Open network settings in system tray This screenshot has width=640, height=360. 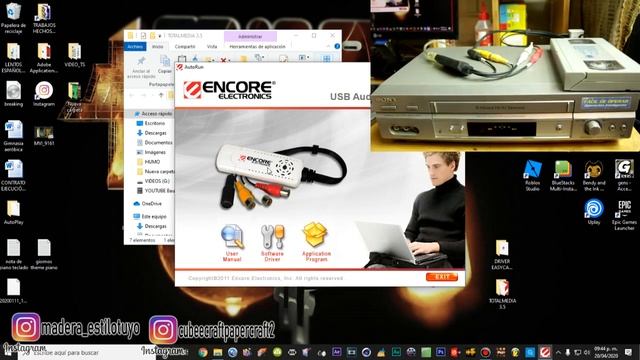(577, 352)
